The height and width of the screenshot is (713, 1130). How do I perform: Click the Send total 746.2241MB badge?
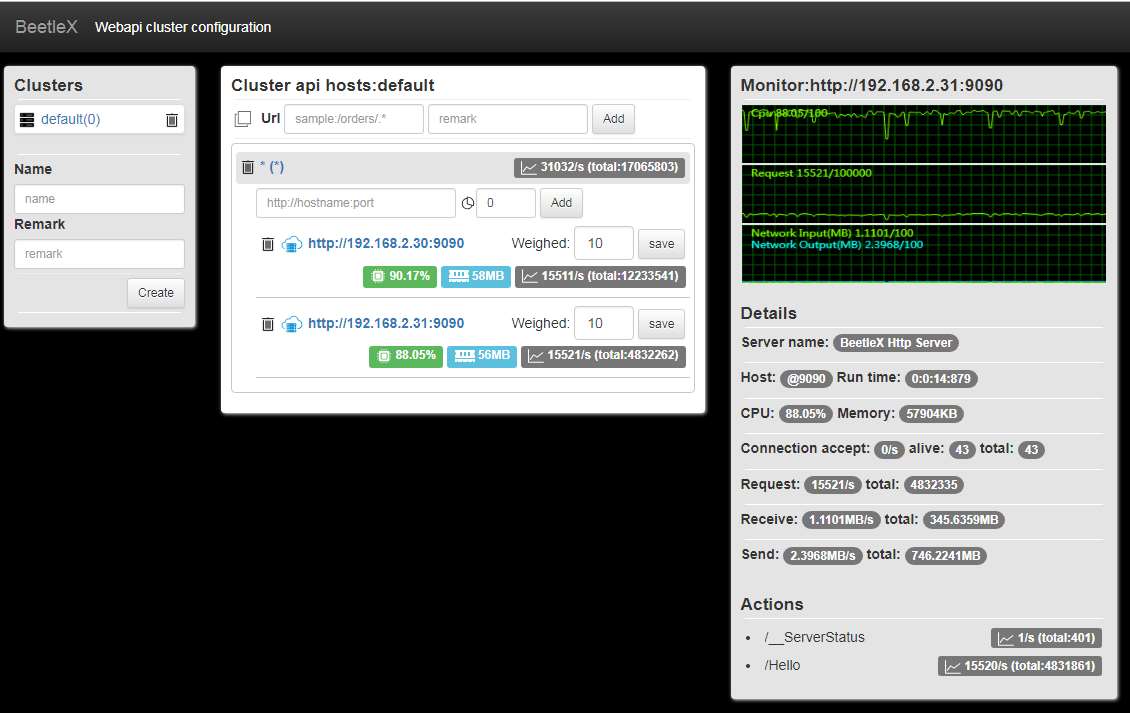pyautogui.click(x=946, y=556)
